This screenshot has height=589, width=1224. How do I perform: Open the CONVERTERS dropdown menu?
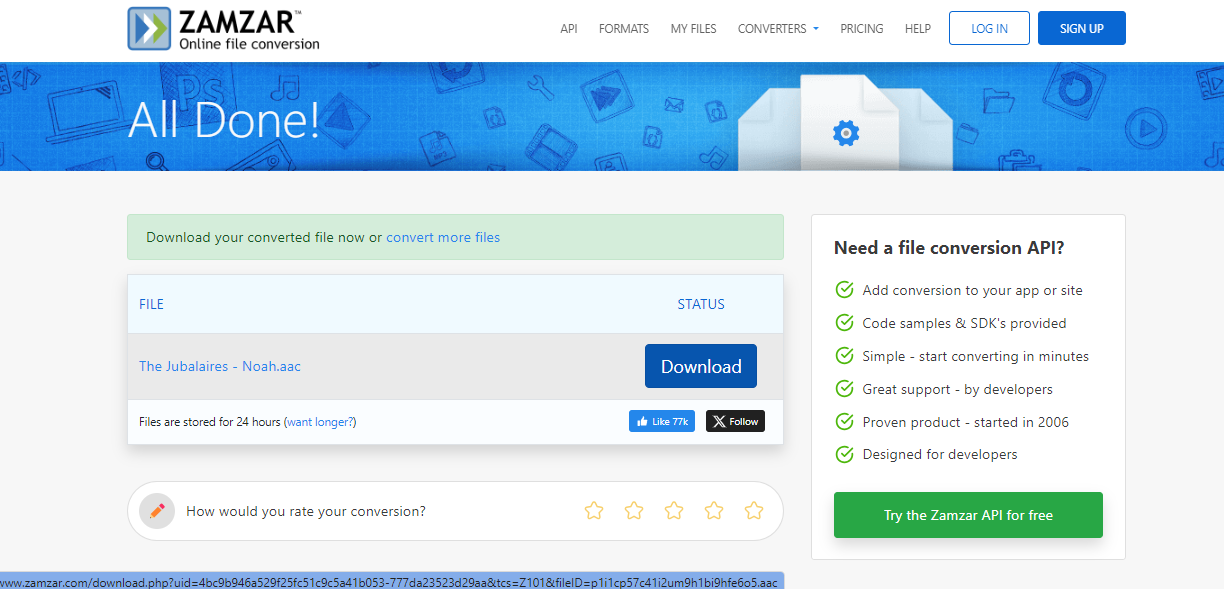click(x=778, y=29)
